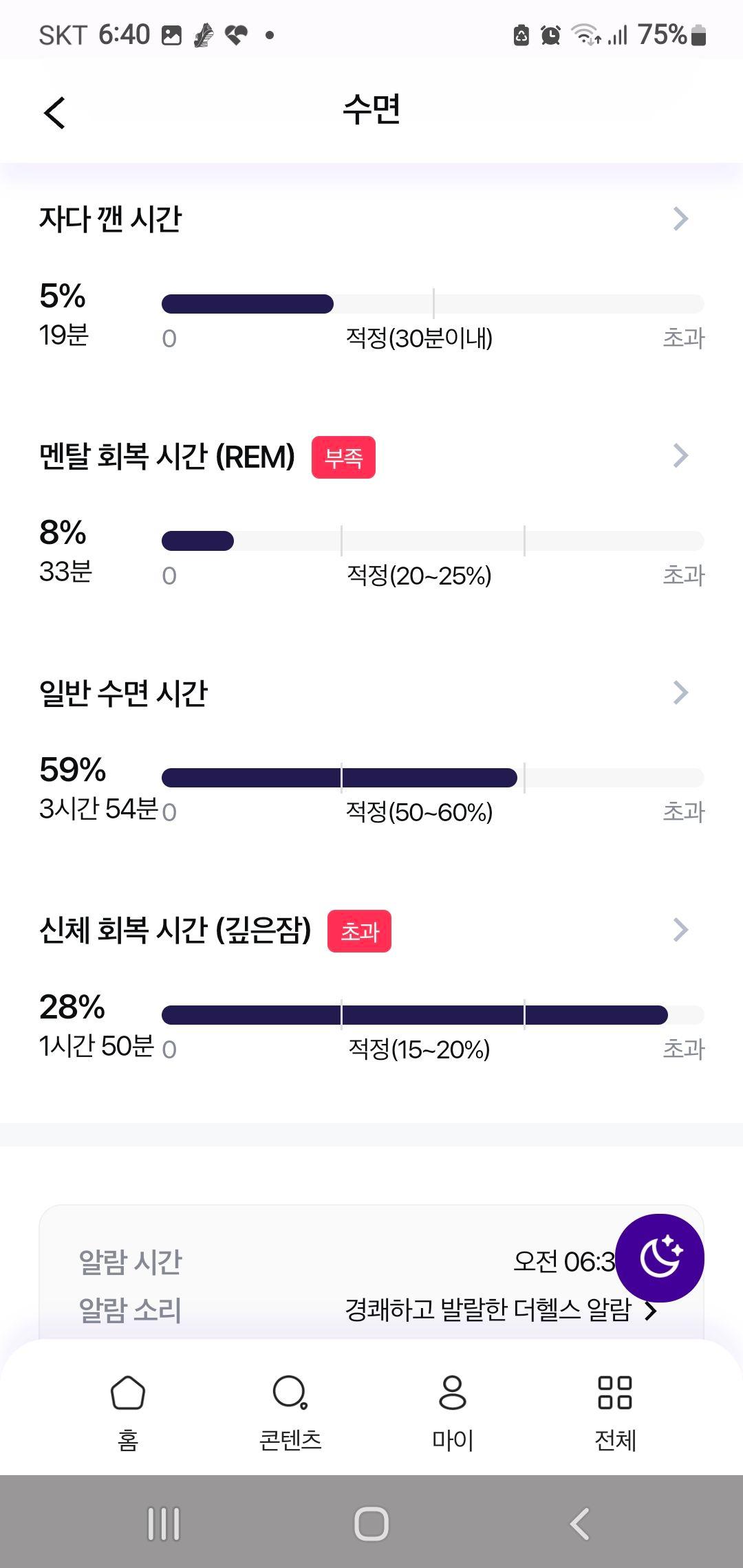Tap the alarm clock status bar icon
The image size is (743, 1568).
pyautogui.click(x=550, y=35)
